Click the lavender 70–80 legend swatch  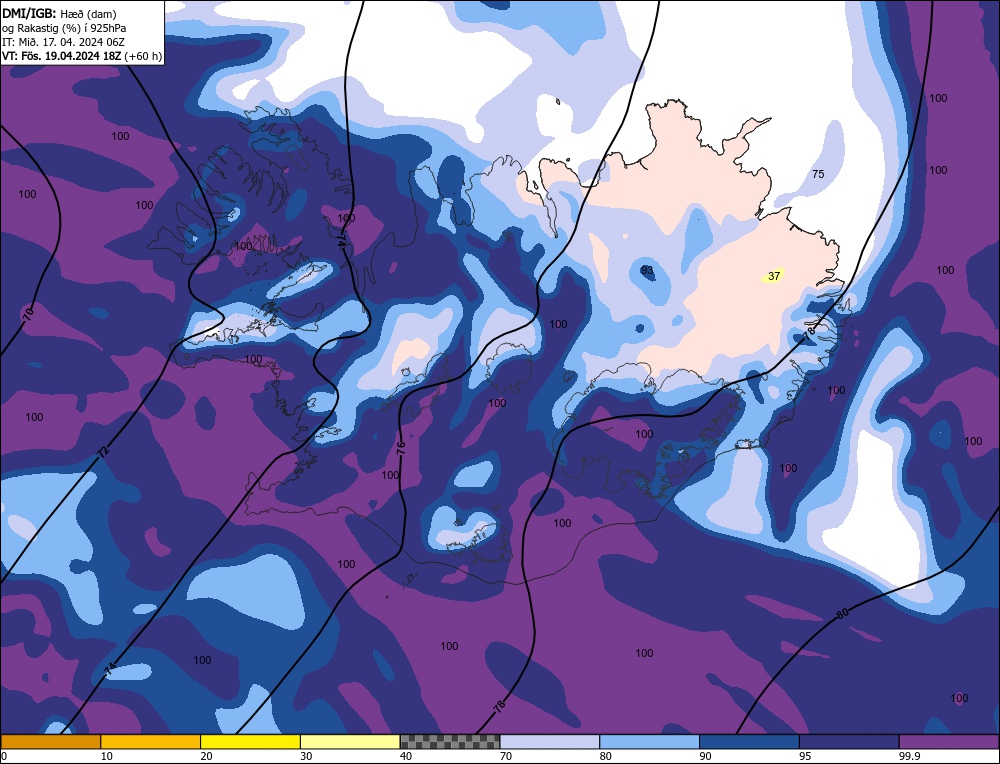tap(550, 742)
